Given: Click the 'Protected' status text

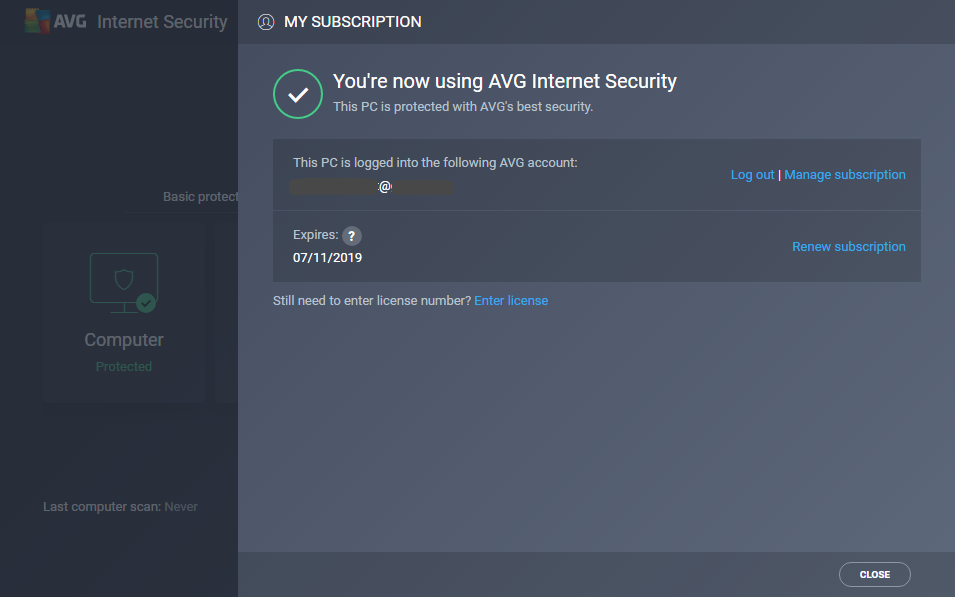Looking at the screenshot, I should tap(124, 367).
